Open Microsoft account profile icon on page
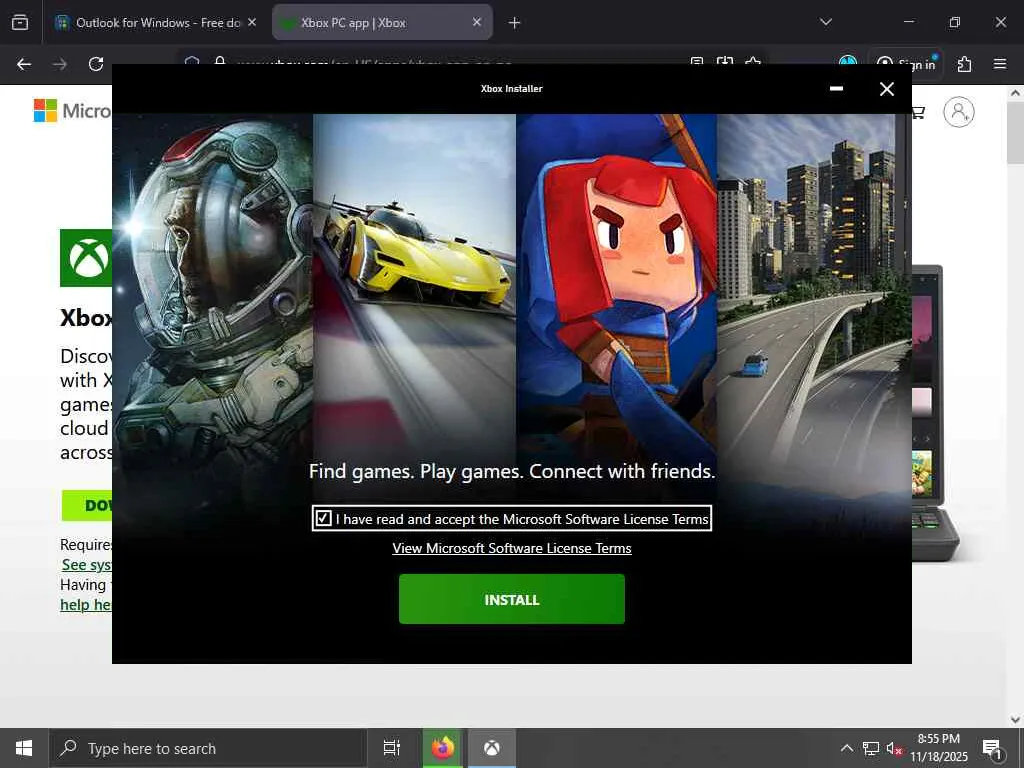1024x768 pixels. click(959, 112)
